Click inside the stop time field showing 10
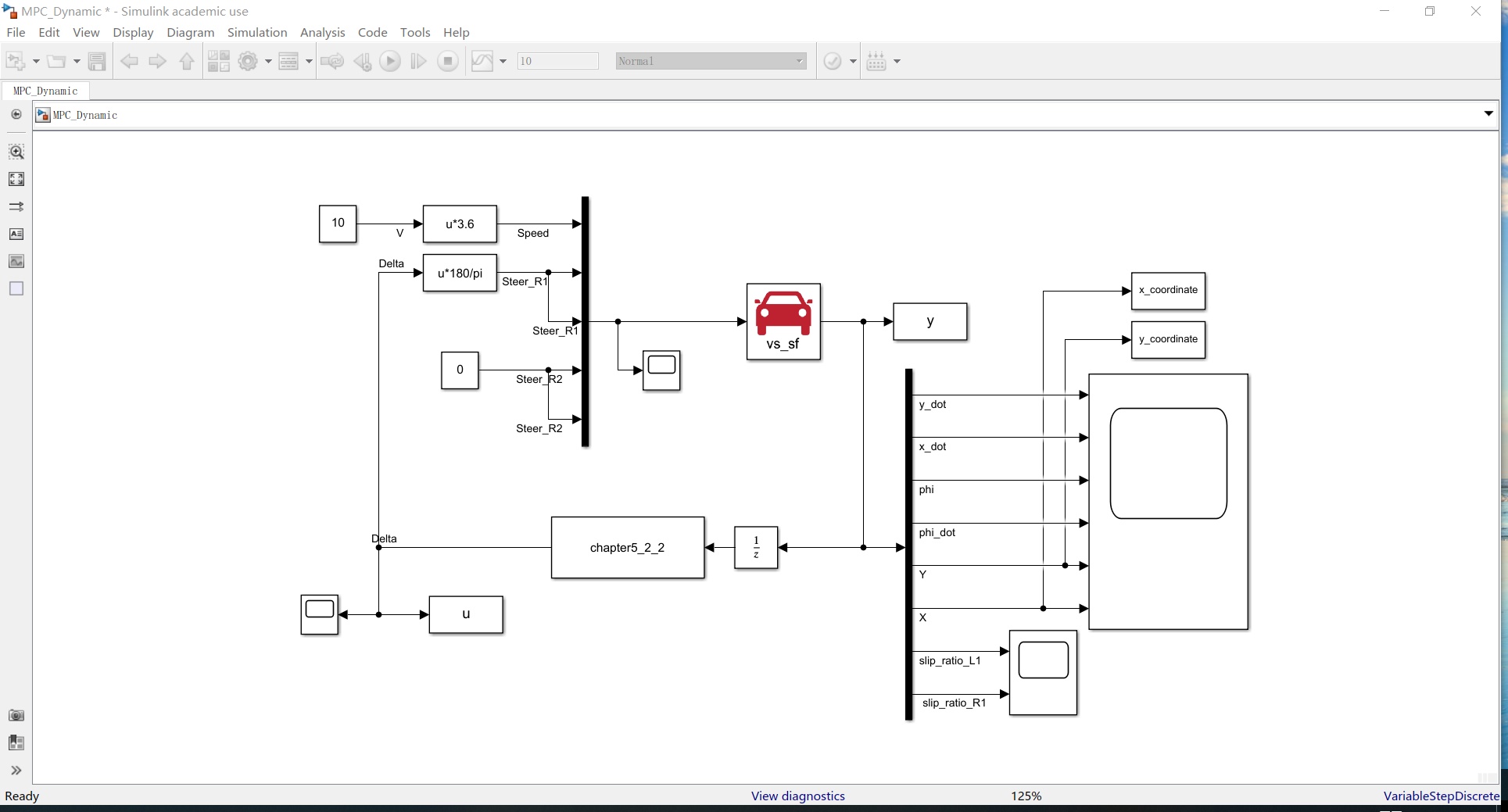 [557, 61]
